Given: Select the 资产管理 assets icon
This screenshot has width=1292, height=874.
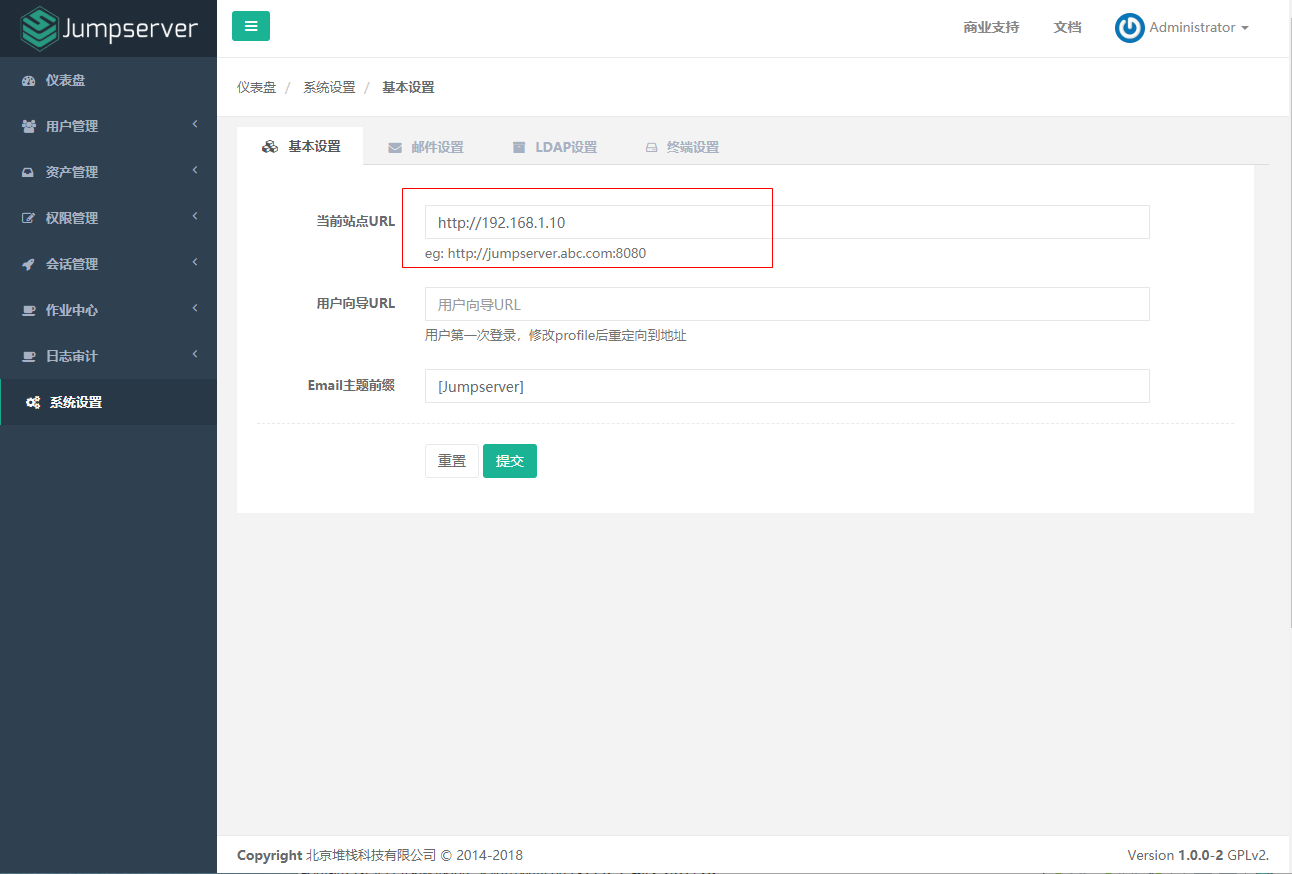Looking at the screenshot, I should click(29, 172).
